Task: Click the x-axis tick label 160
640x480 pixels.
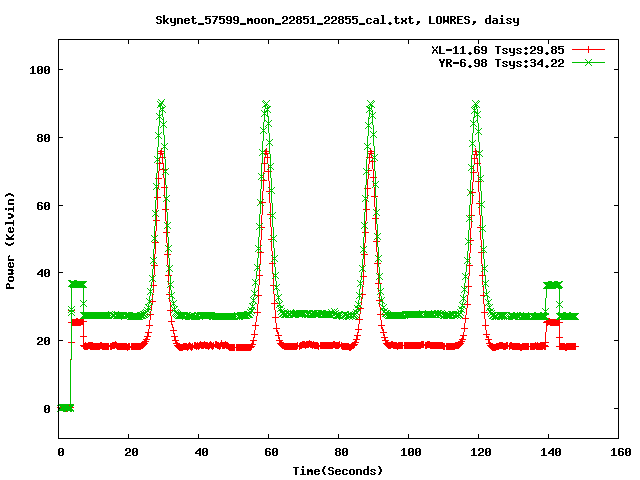Action: click(x=620, y=452)
